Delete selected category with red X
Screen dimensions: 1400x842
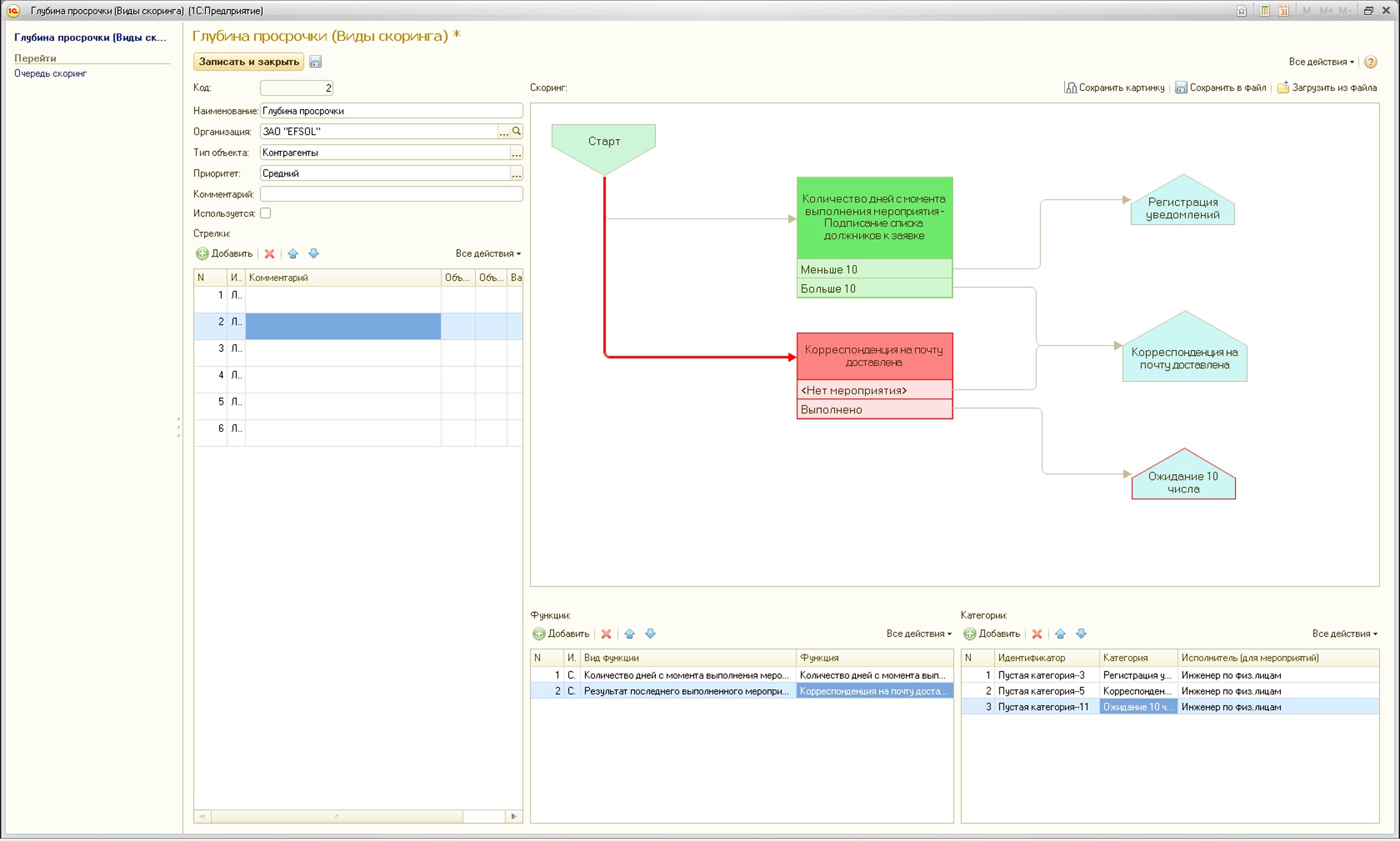pyautogui.click(x=1036, y=634)
